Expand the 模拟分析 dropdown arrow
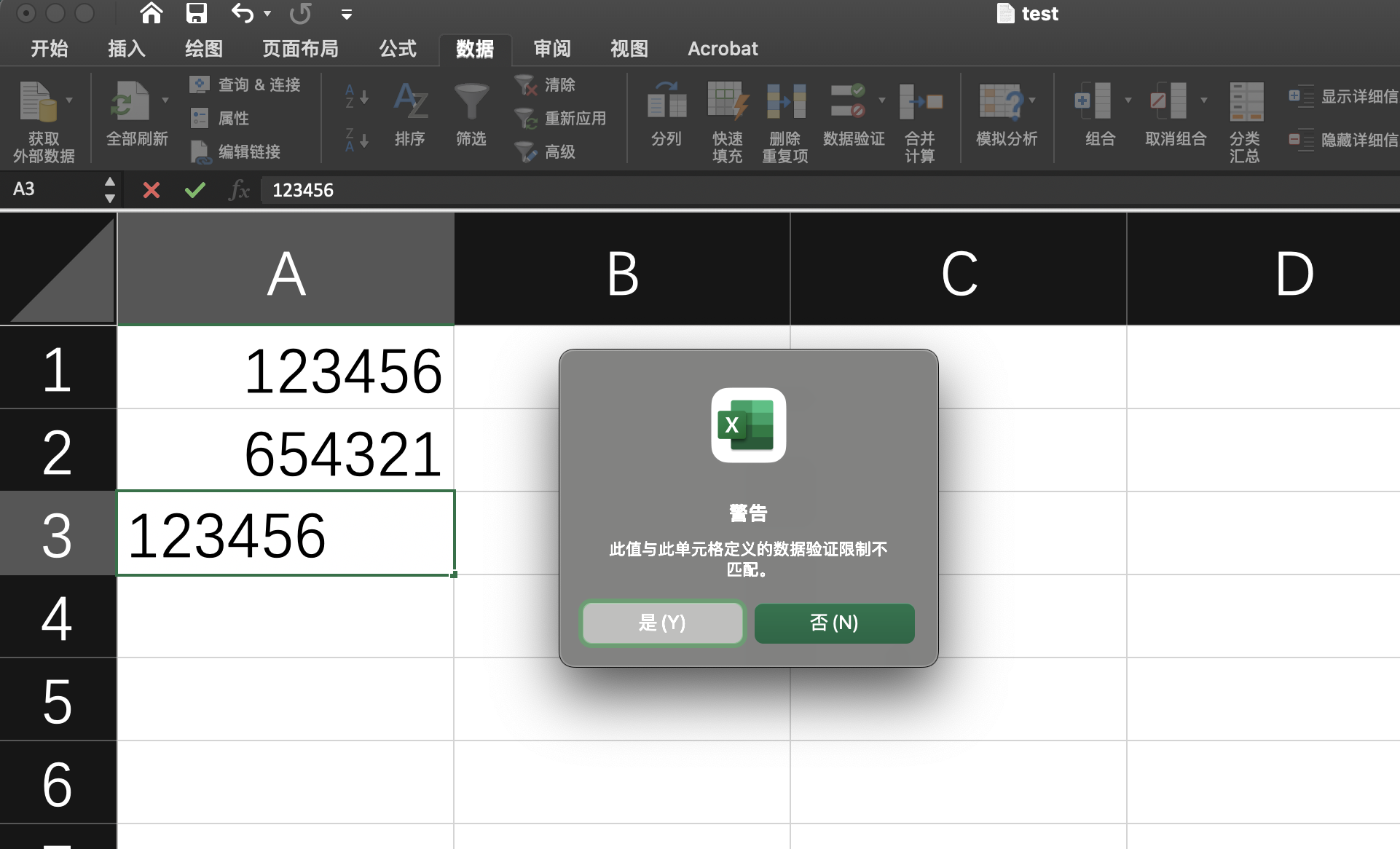This screenshot has width=1400, height=849. 1032,100
